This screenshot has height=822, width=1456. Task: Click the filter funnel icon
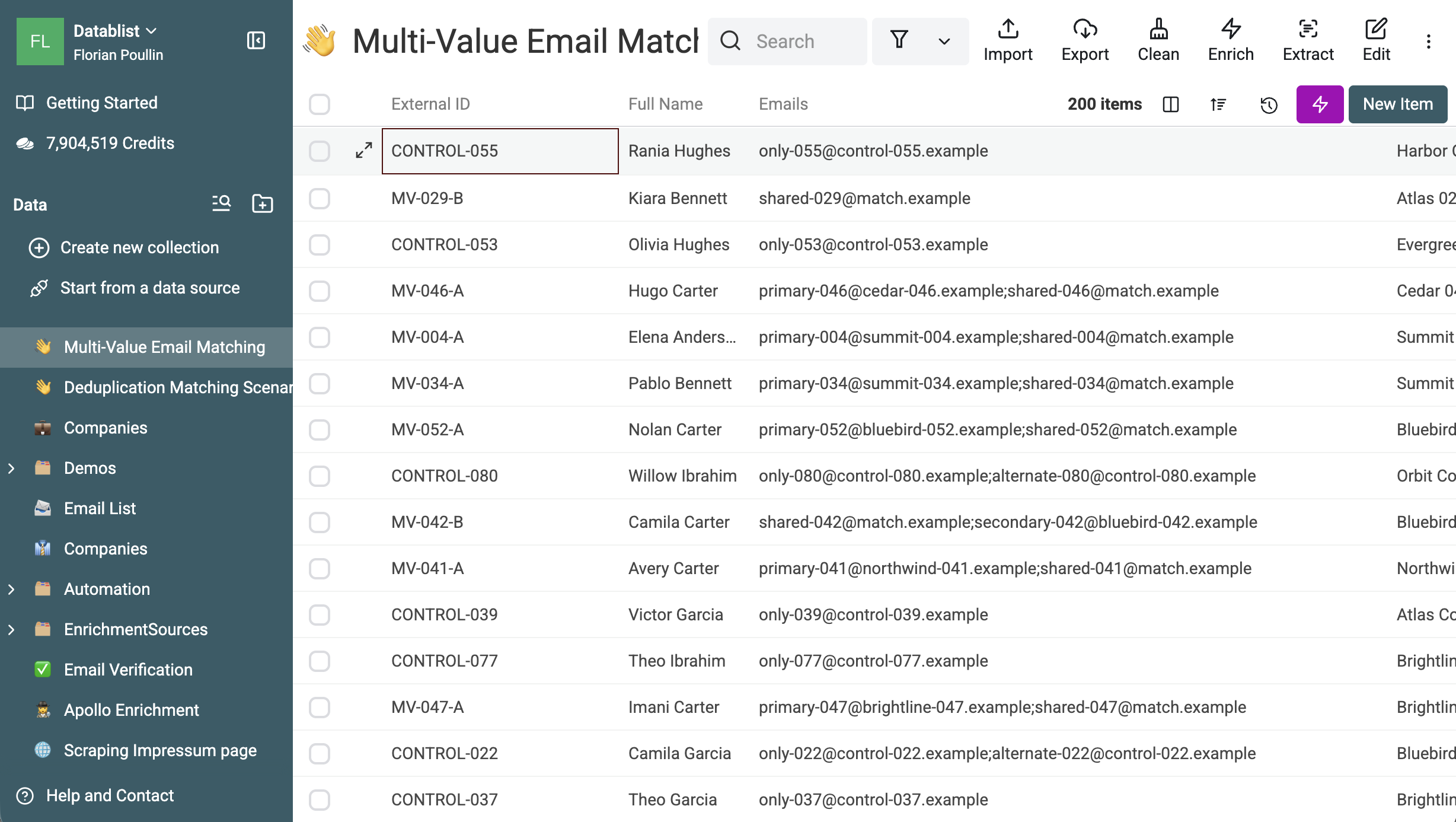pos(899,40)
